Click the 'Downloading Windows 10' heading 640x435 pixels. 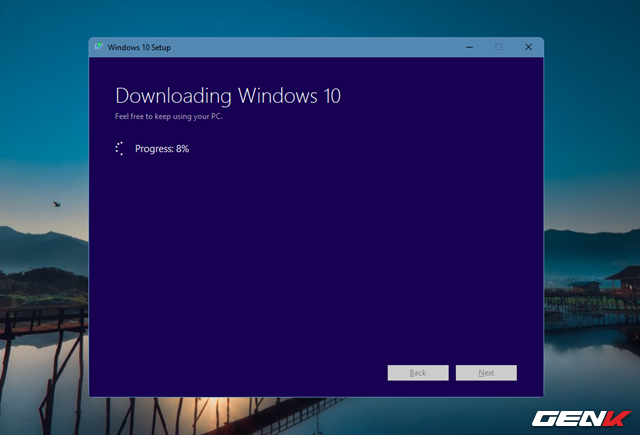tap(228, 96)
